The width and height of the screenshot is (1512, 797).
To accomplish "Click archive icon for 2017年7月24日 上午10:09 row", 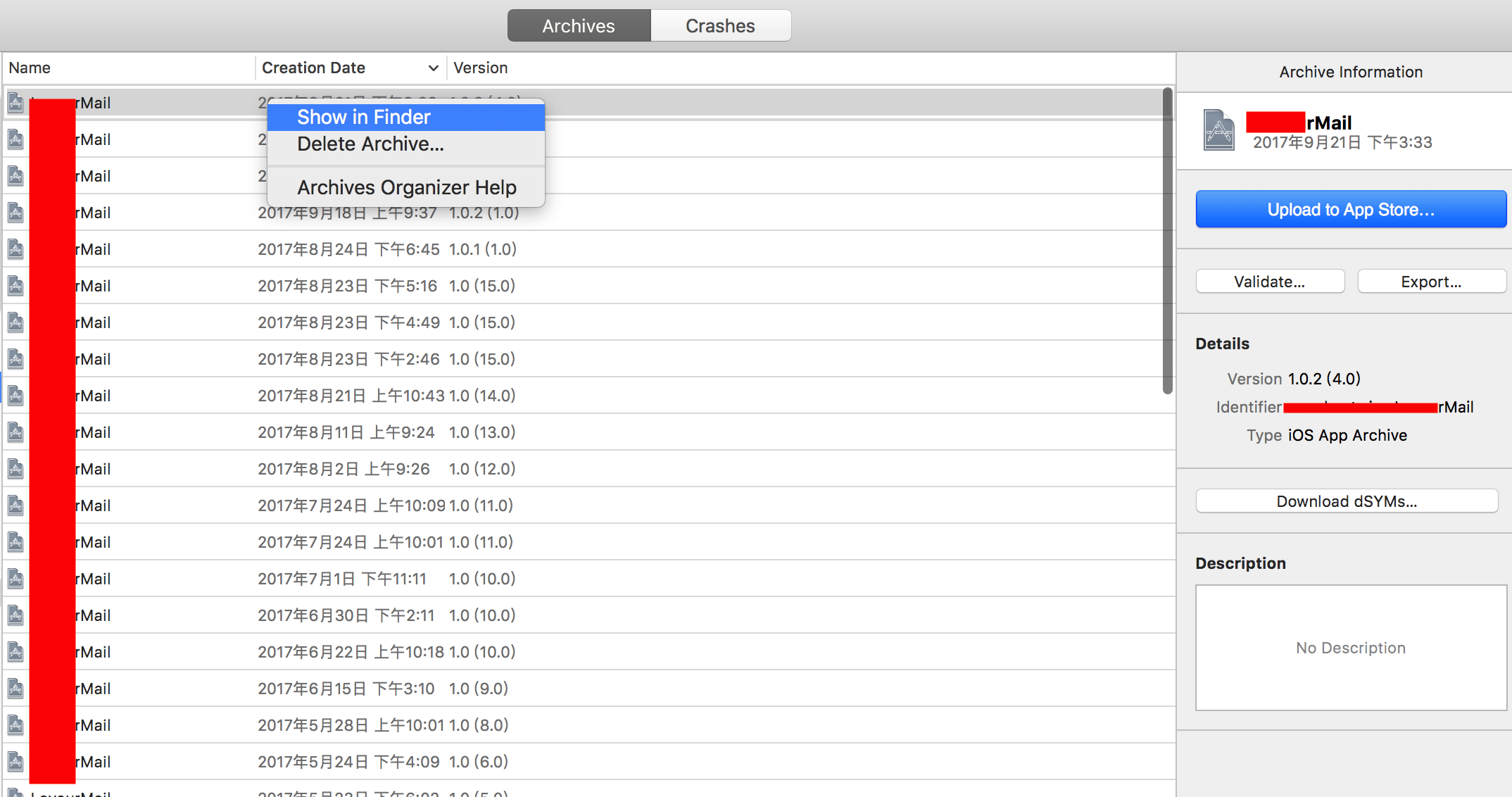I will (x=15, y=506).
